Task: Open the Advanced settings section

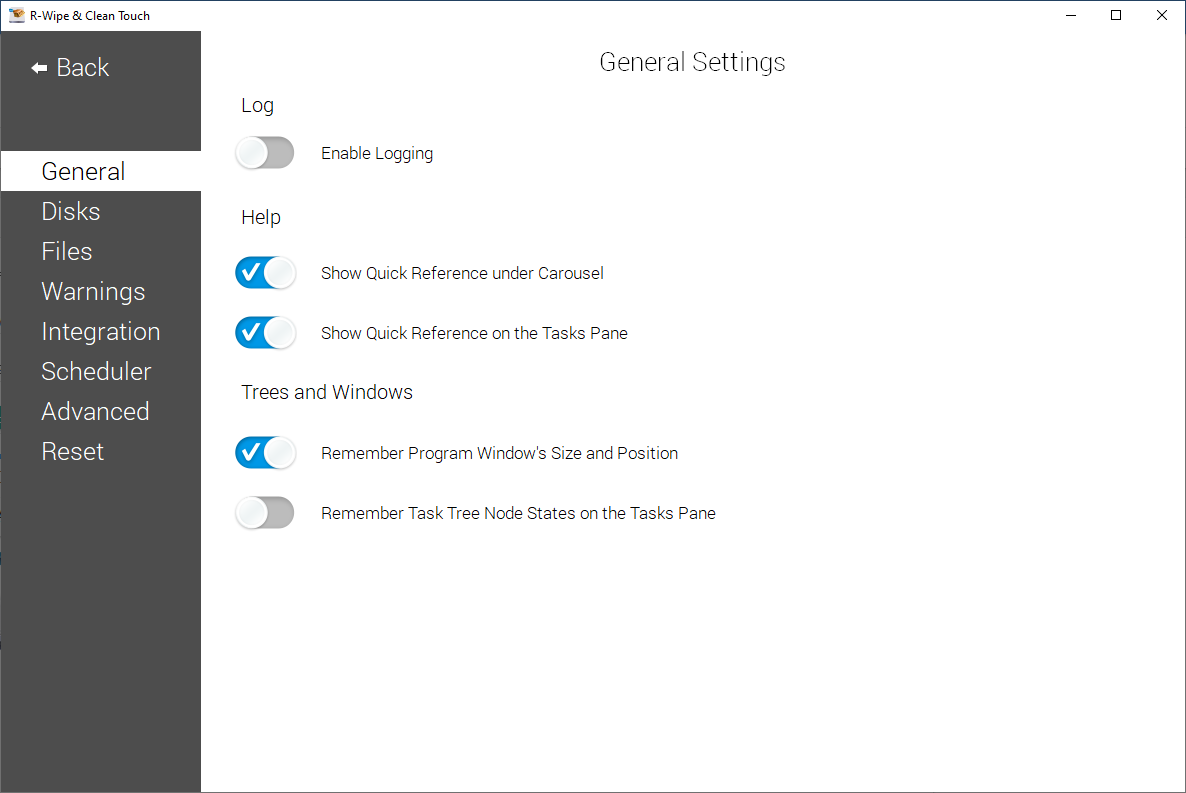Action: (x=95, y=411)
